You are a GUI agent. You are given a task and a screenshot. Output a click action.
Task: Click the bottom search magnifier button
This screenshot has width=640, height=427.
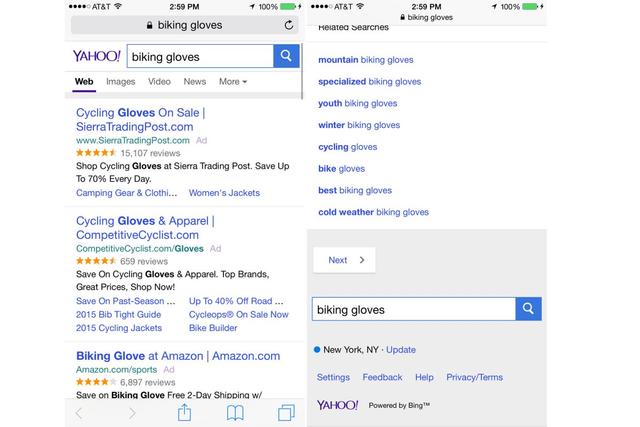click(x=529, y=309)
